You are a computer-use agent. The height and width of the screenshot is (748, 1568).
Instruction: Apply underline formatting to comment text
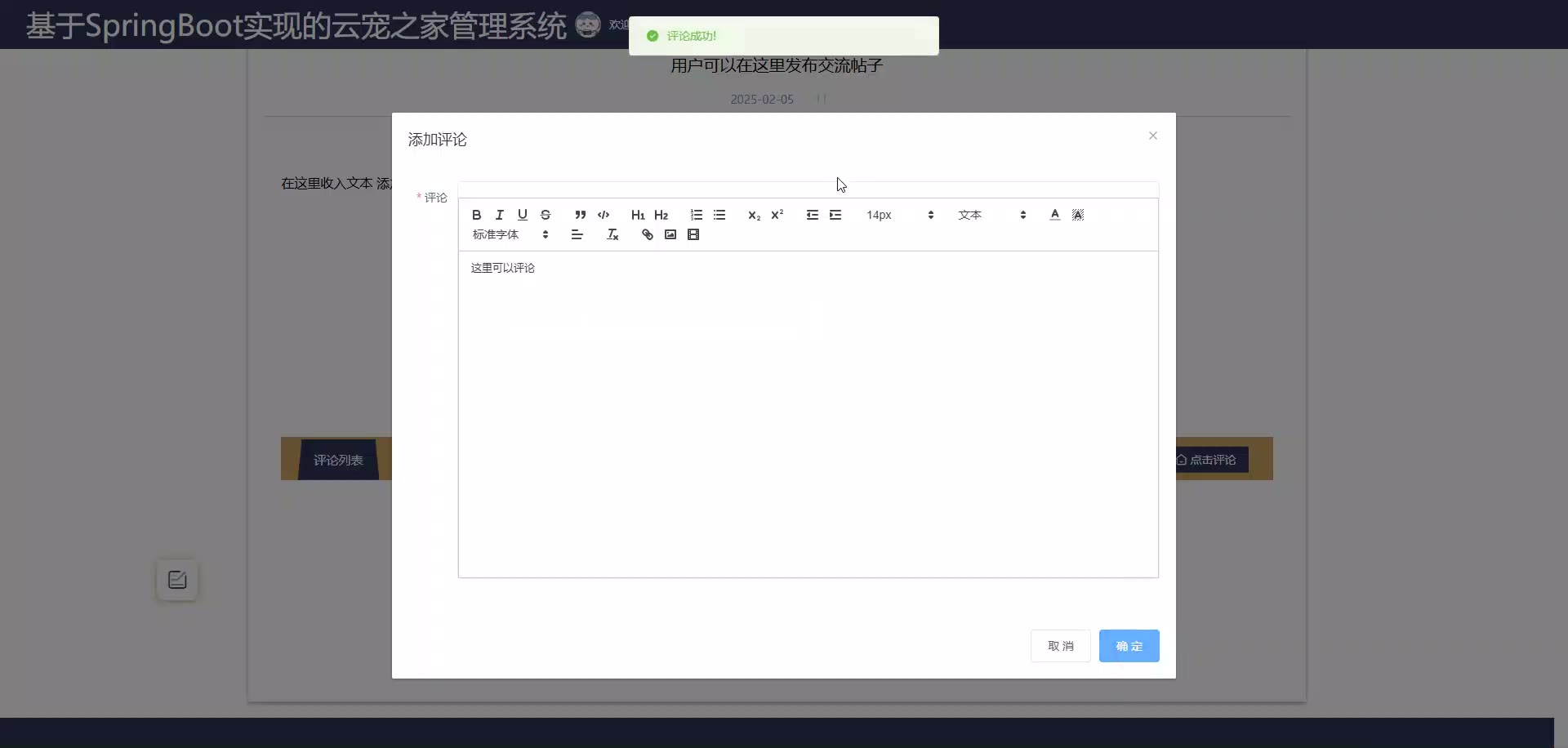pyautogui.click(x=523, y=215)
